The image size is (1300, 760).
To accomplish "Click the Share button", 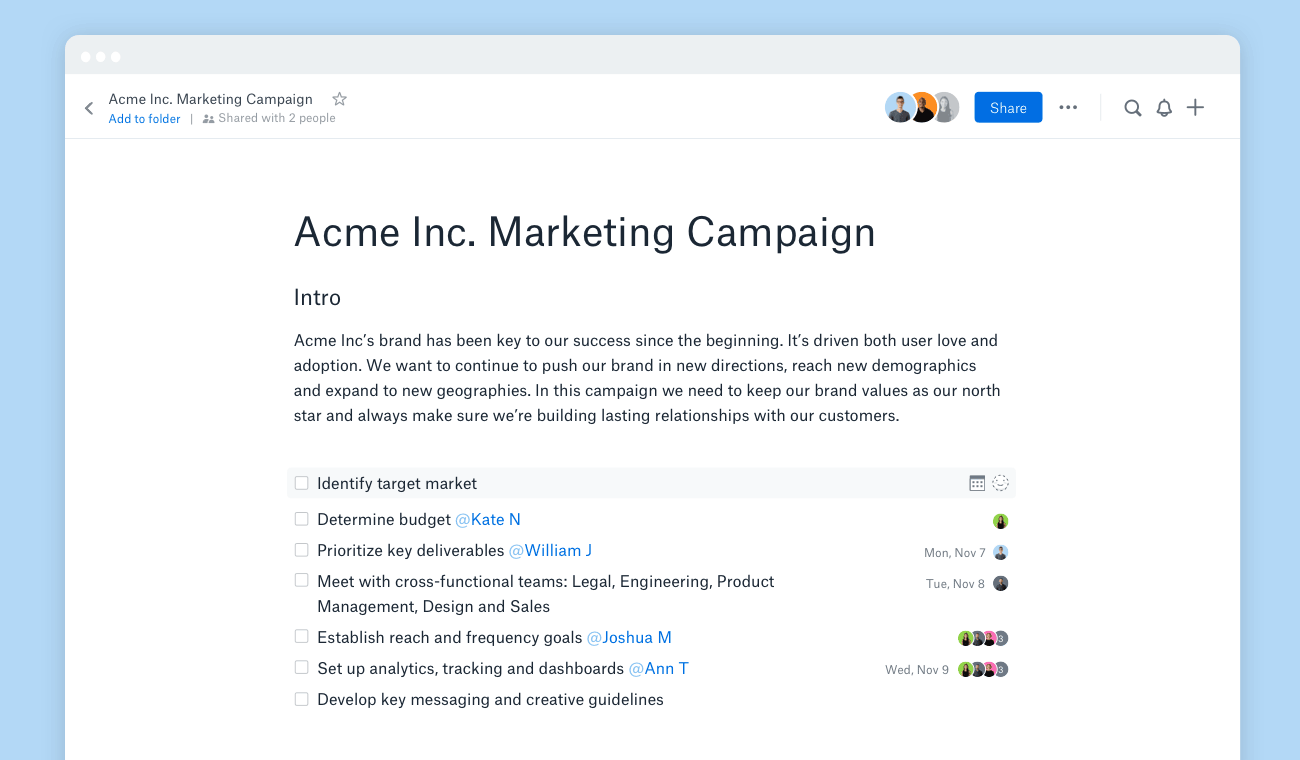I will (1008, 108).
